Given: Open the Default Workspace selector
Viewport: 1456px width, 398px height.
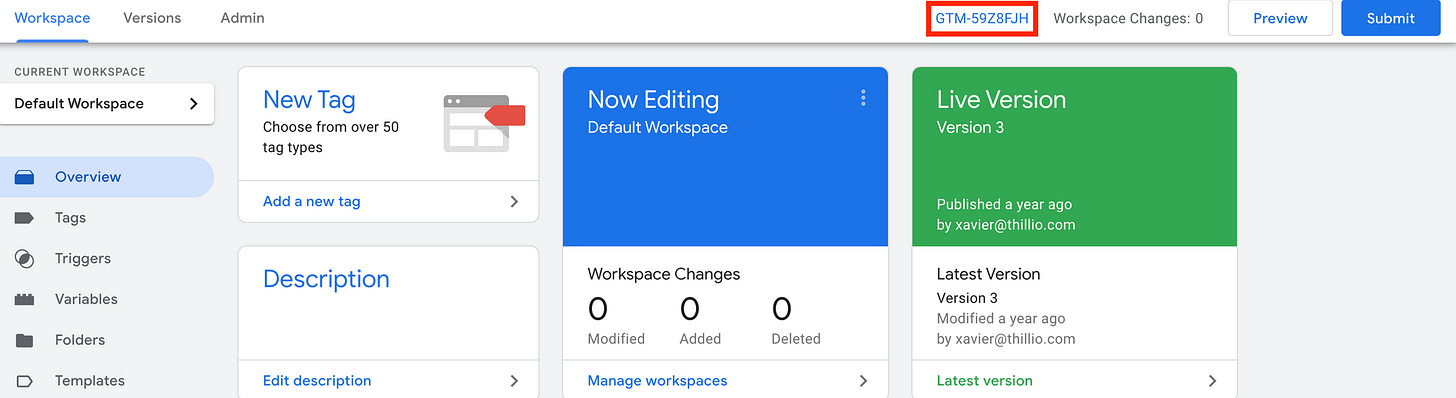Looking at the screenshot, I should click(107, 104).
